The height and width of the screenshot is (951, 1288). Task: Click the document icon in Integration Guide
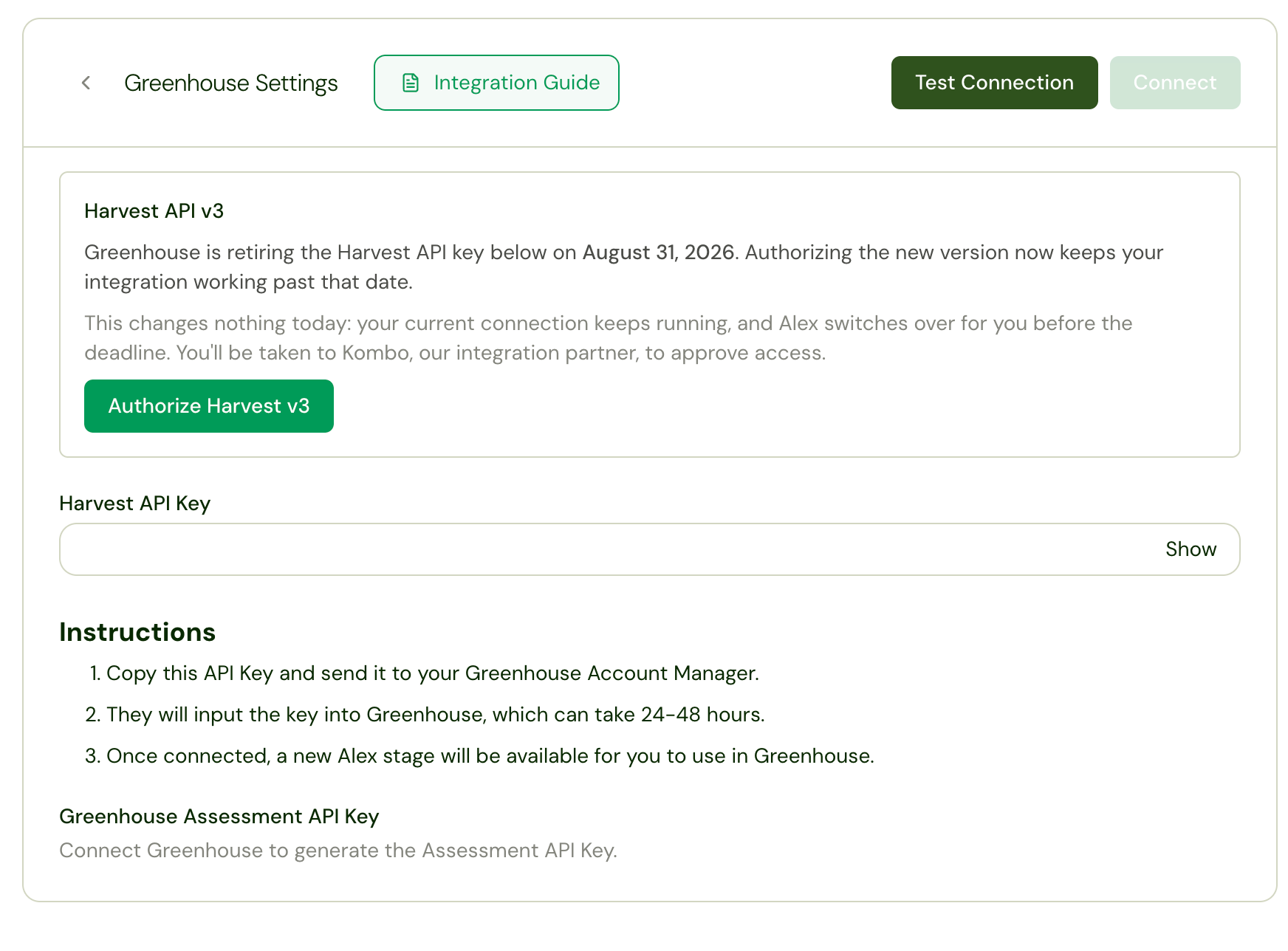click(411, 83)
